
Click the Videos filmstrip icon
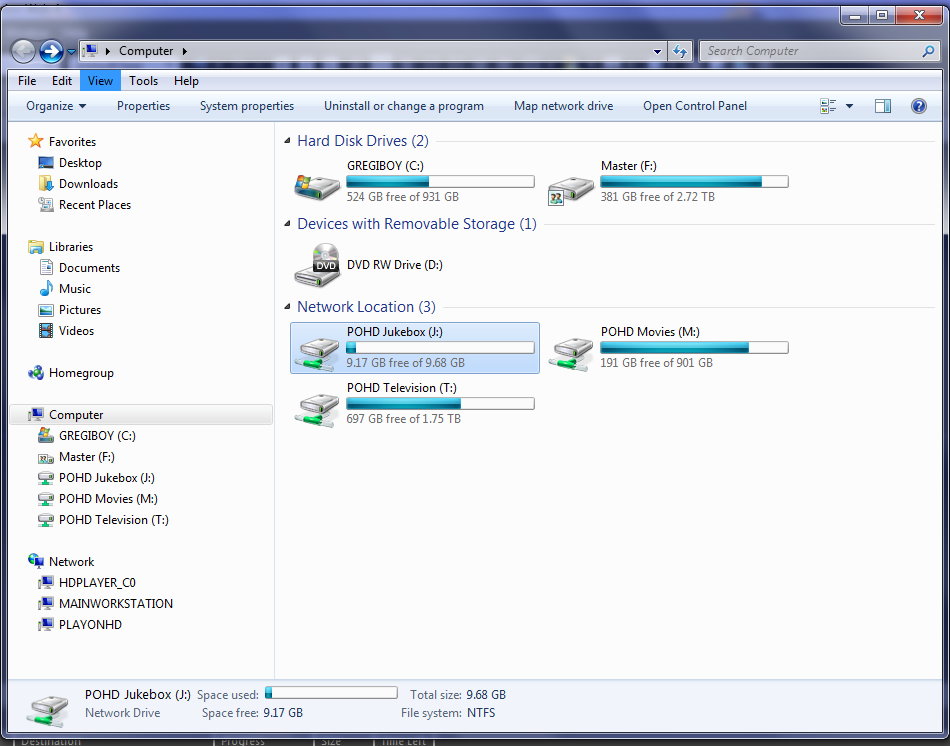46,330
